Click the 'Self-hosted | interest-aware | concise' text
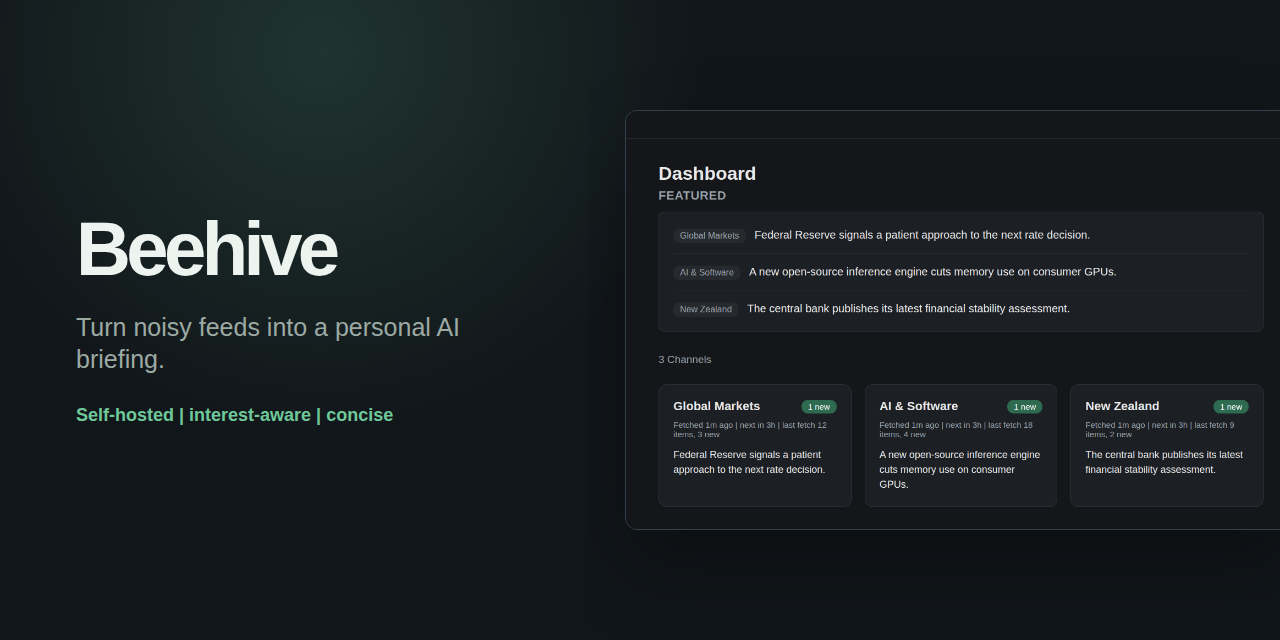The image size is (1280, 640). click(235, 414)
